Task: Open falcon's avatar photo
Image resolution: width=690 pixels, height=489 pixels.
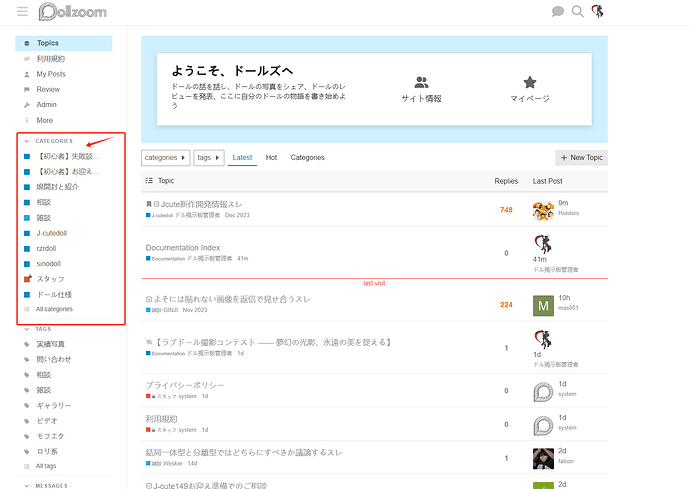Action: [x=543, y=459]
